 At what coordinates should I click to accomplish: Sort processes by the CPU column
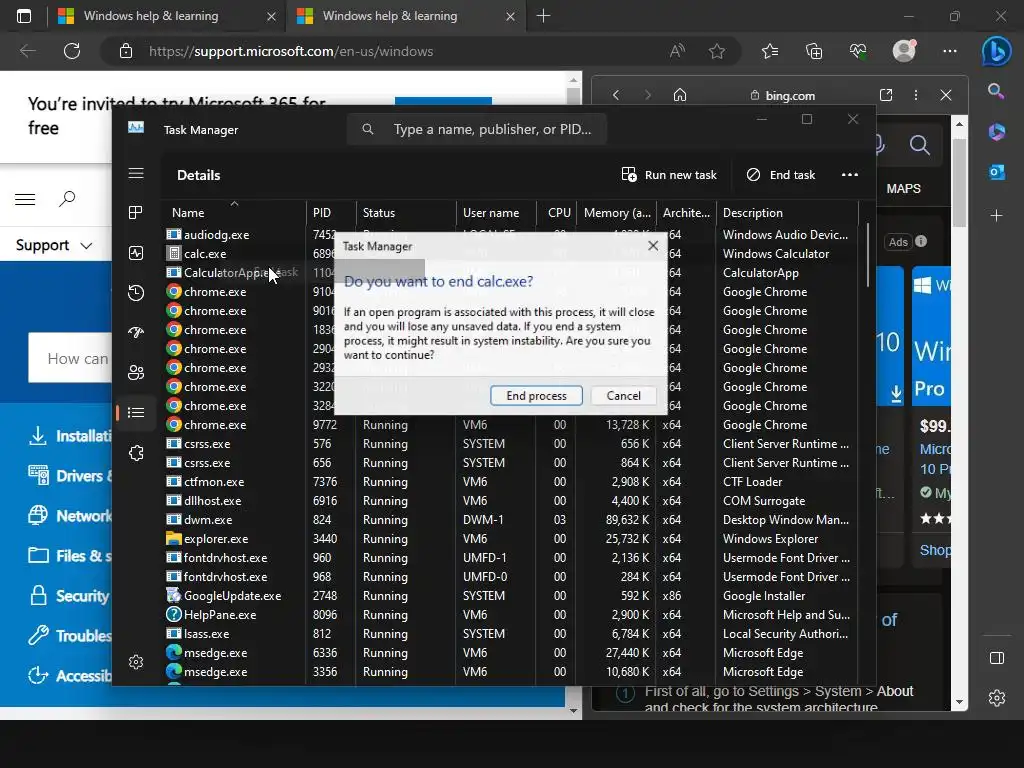coord(559,212)
